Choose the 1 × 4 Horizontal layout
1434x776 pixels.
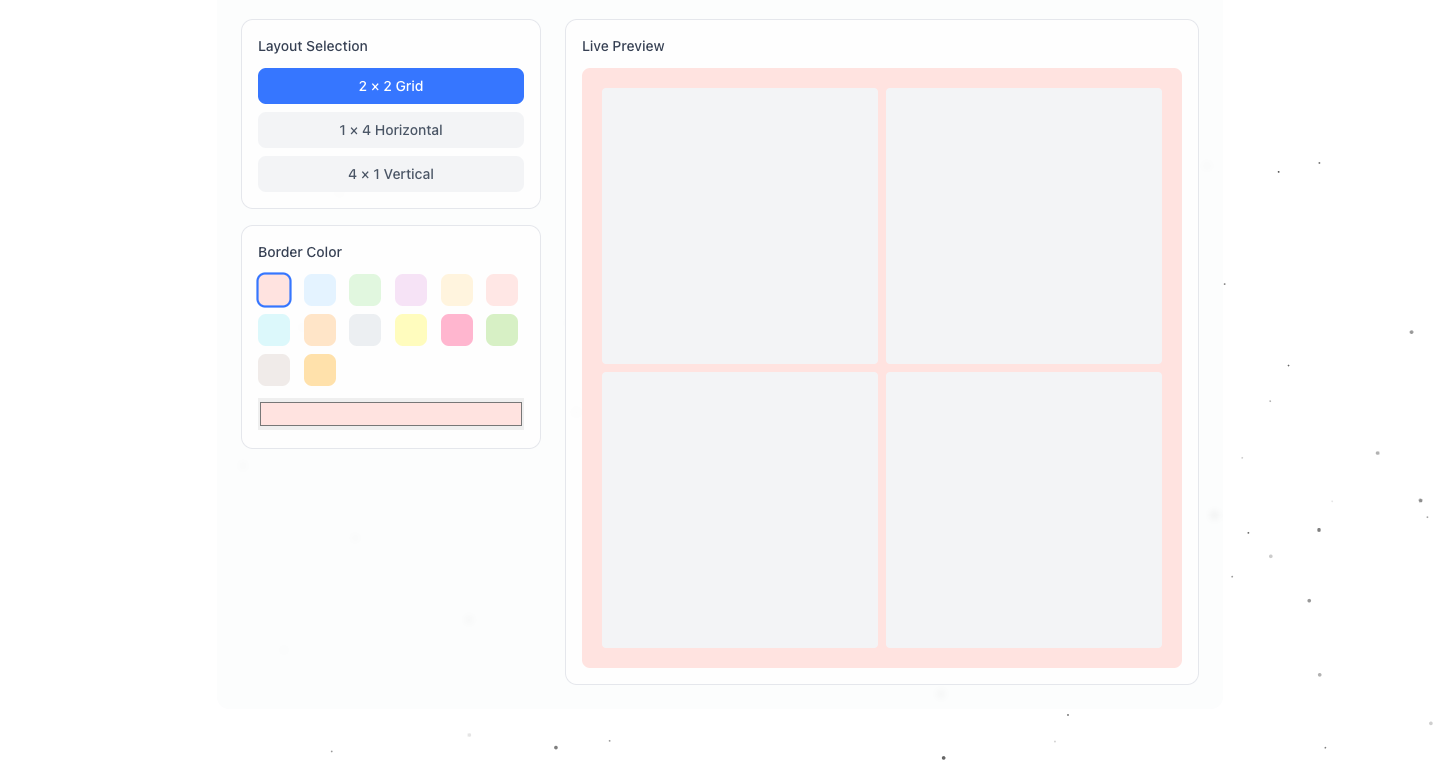[391, 130]
